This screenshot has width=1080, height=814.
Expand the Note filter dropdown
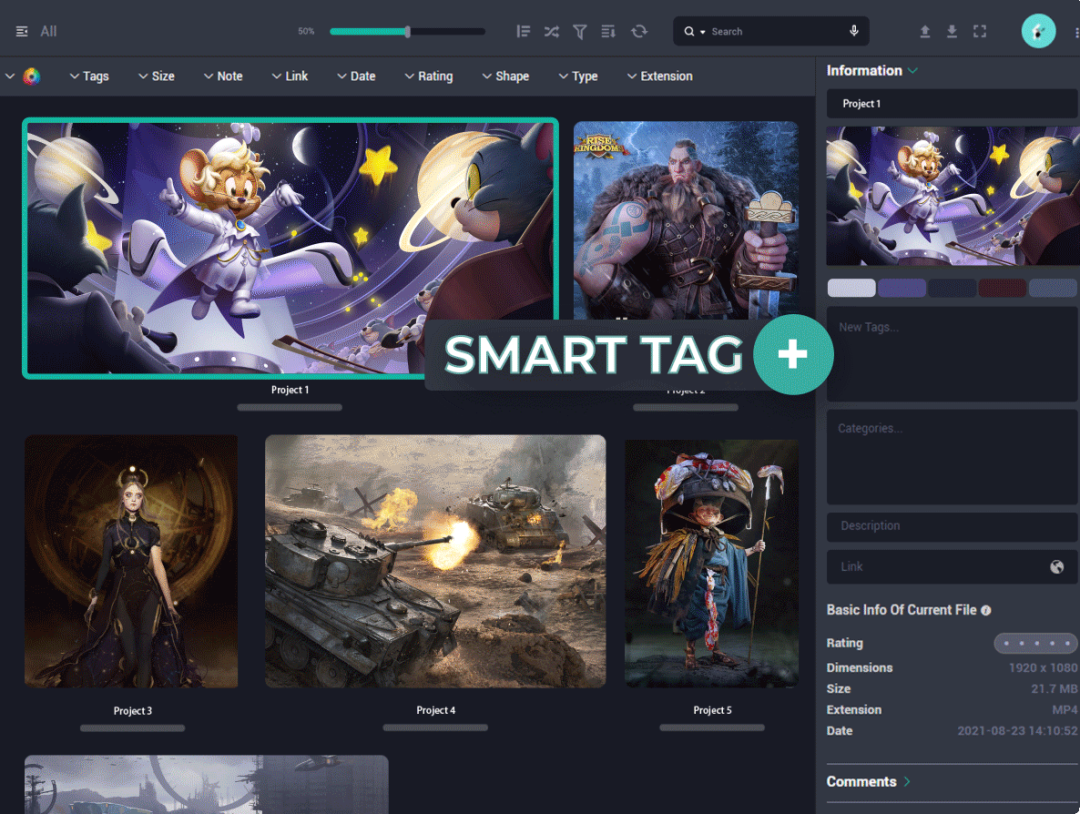223,76
